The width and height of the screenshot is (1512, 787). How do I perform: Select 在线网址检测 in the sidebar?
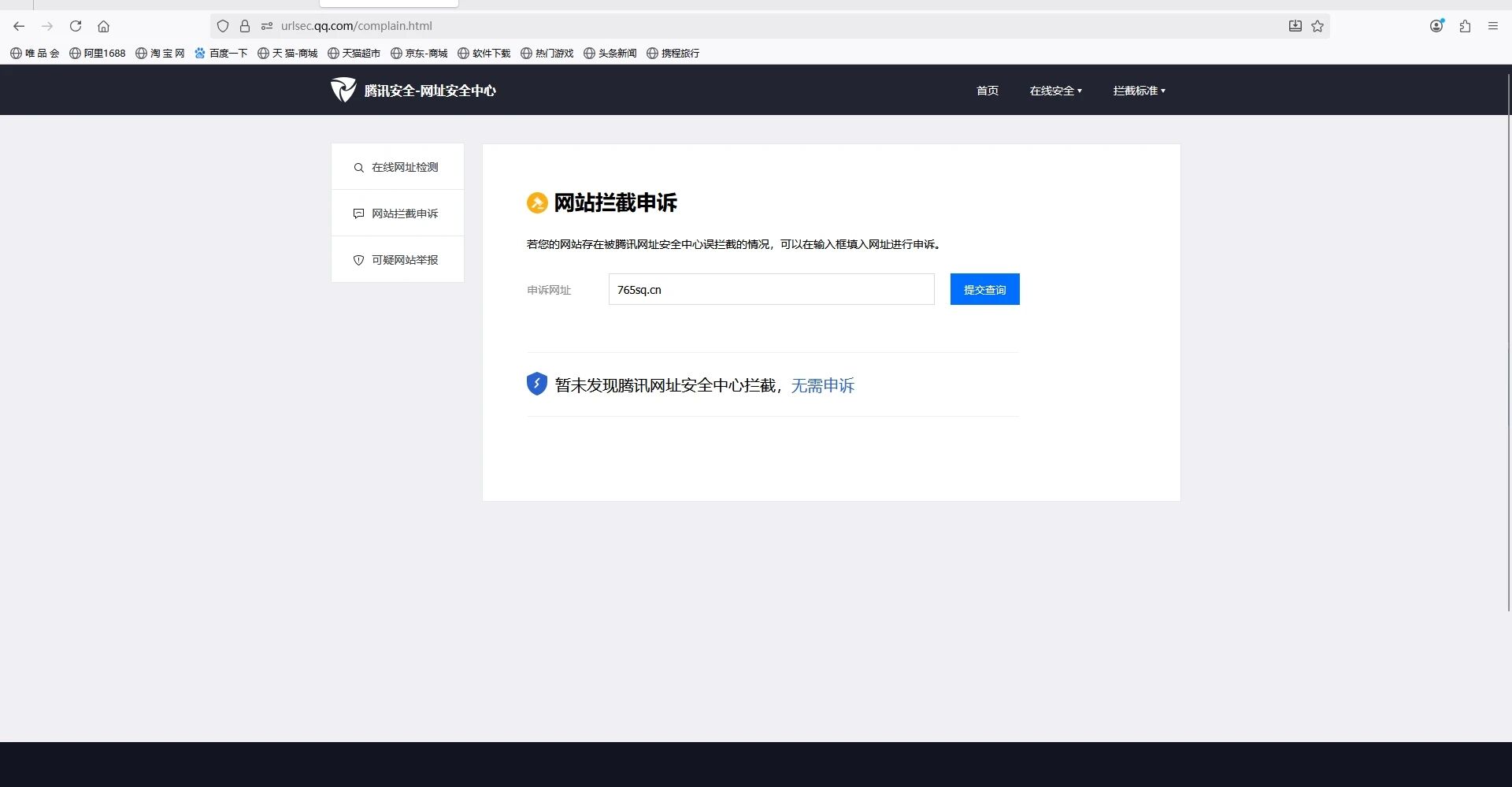(x=398, y=167)
